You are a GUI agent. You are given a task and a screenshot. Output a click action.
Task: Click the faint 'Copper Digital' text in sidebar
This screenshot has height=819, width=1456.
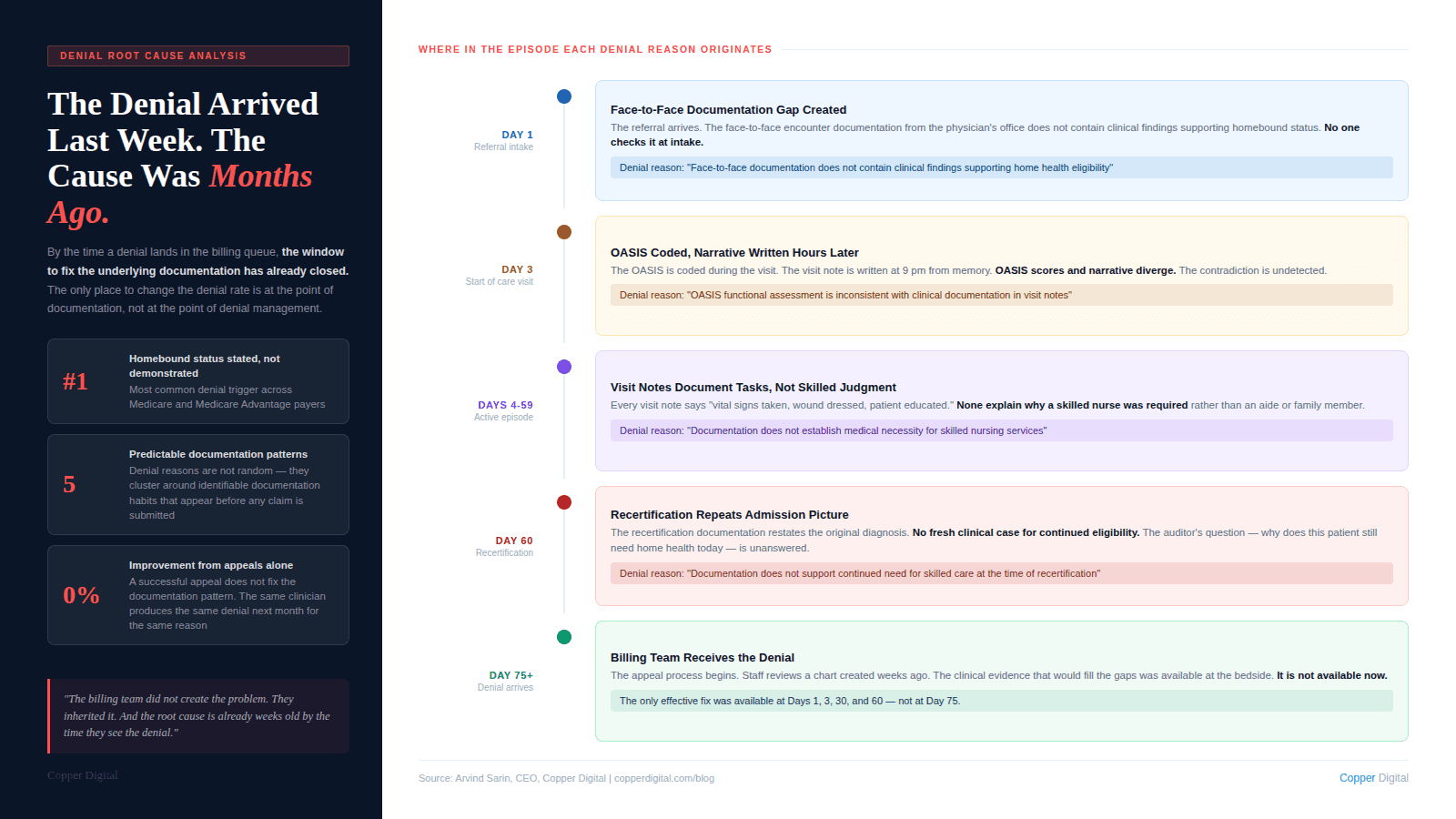coord(83,775)
